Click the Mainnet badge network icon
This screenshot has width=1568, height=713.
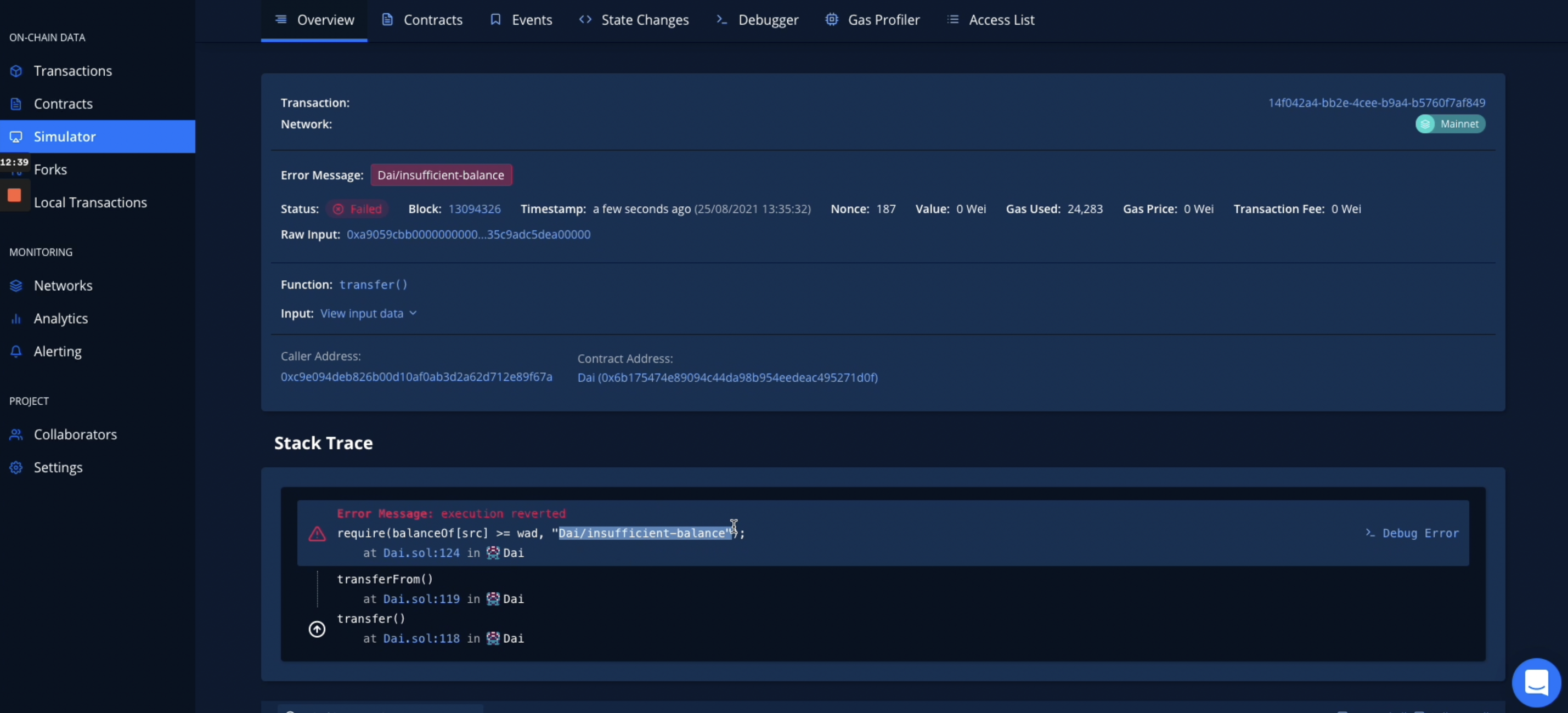click(1425, 124)
